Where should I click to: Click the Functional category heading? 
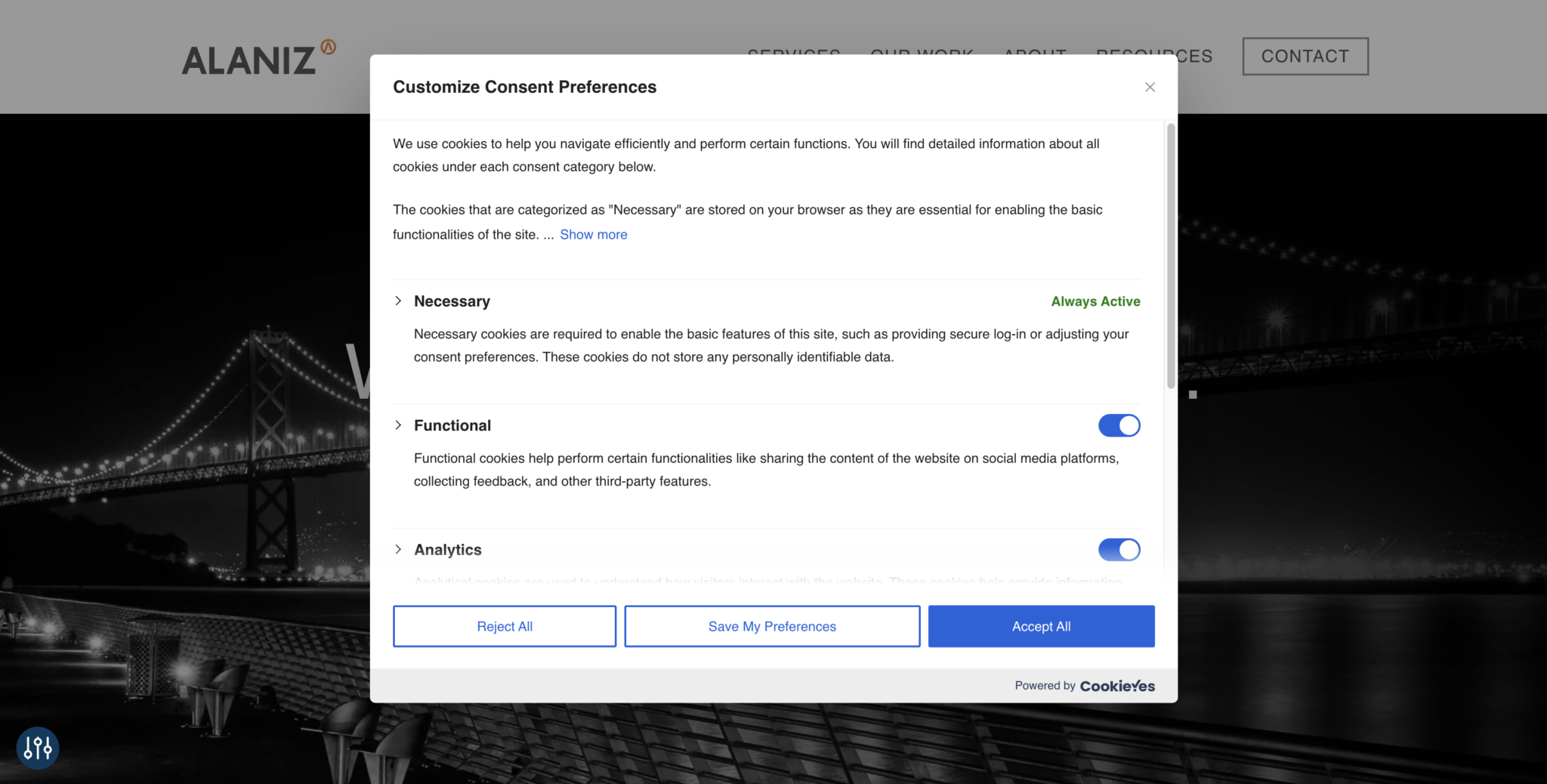(452, 426)
